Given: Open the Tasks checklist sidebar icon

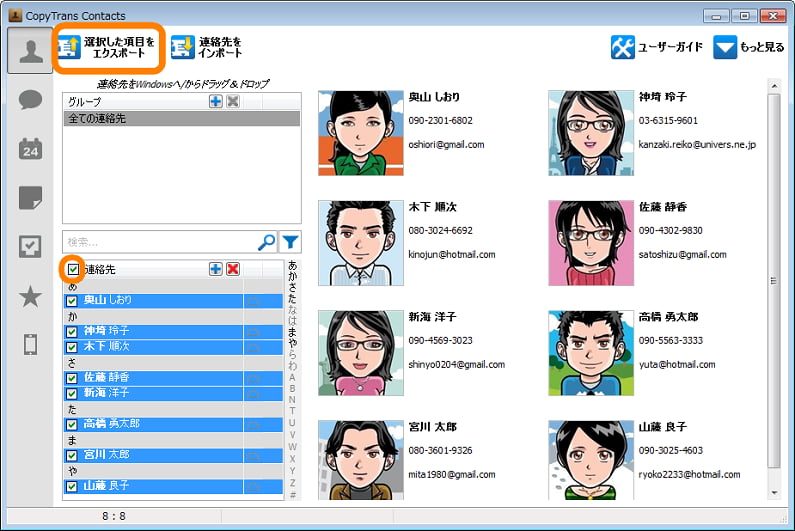Looking at the screenshot, I should [30, 247].
